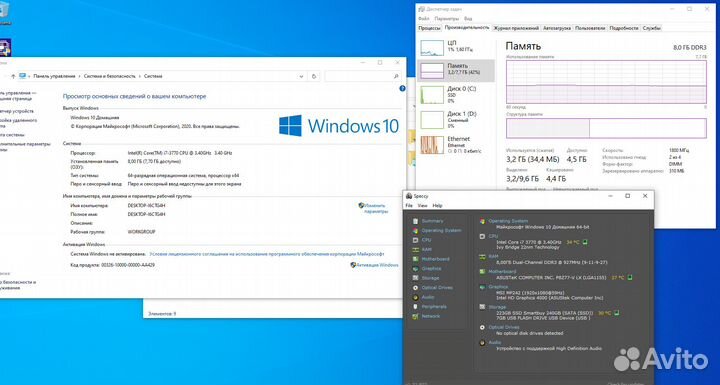
Task: Click the Intel Core i7 3770 line in Speccy
Action: pos(529,242)
